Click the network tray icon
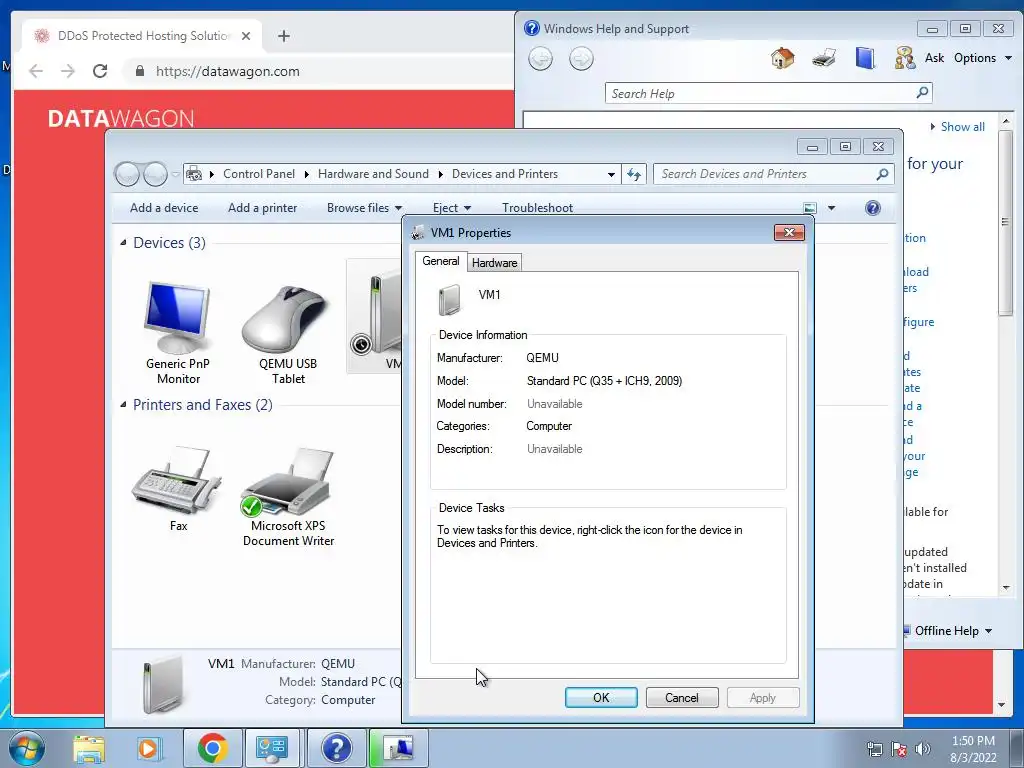Screen dimensions: 1024x768 (874, 748)
